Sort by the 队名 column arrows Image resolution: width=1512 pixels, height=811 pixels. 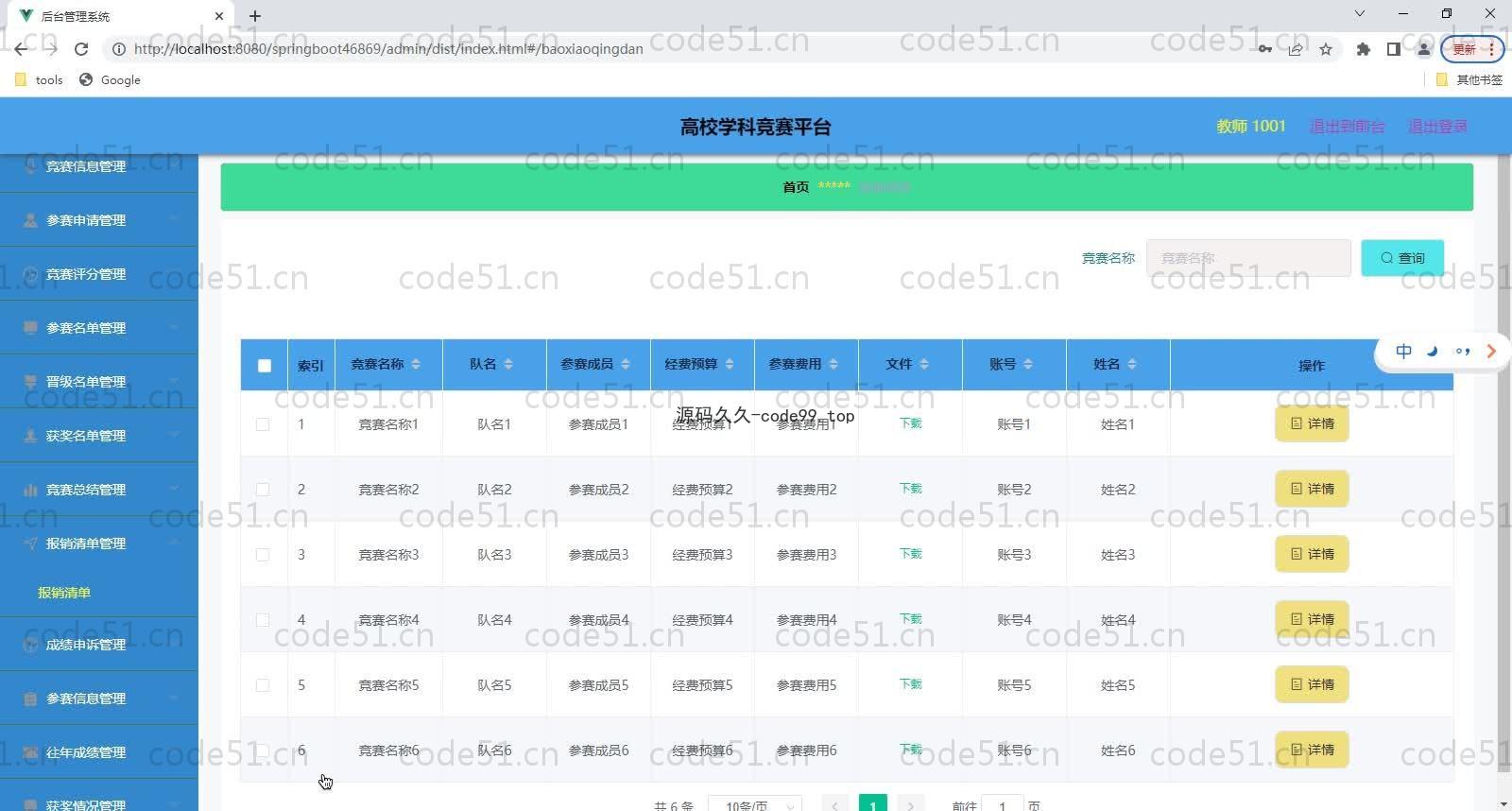tap(508, 364)
